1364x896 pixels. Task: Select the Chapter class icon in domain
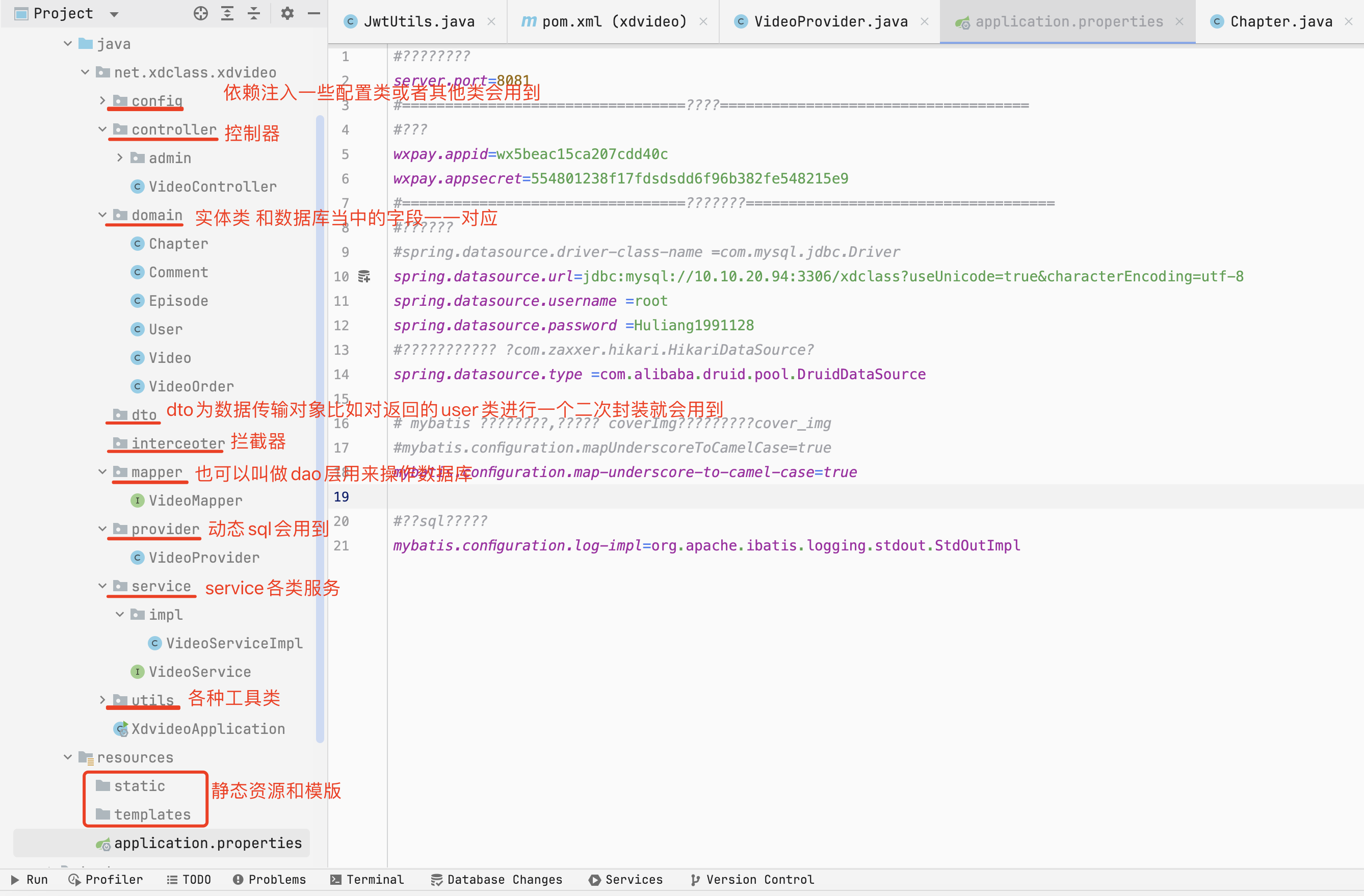pyautogui.click(x=137, y=244)
